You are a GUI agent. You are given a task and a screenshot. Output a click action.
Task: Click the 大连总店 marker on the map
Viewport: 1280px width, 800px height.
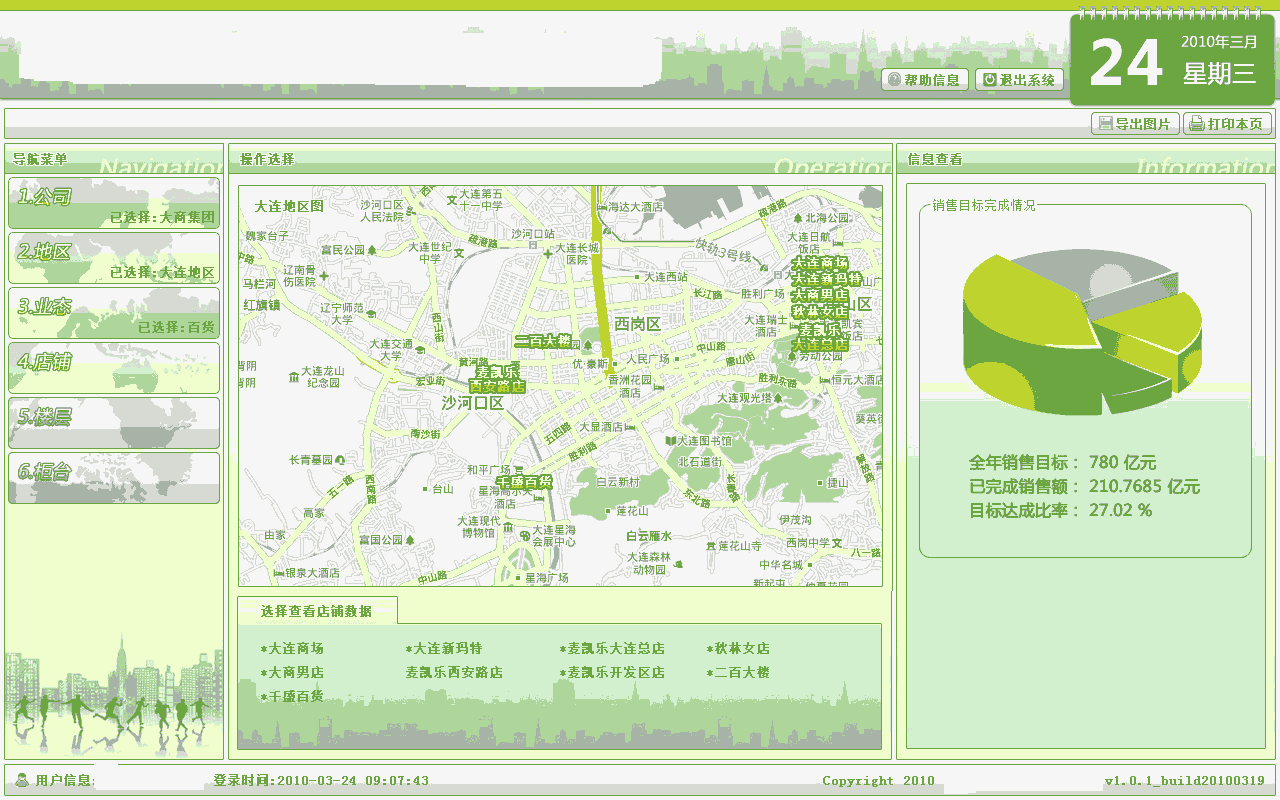(x=820, y=345)
